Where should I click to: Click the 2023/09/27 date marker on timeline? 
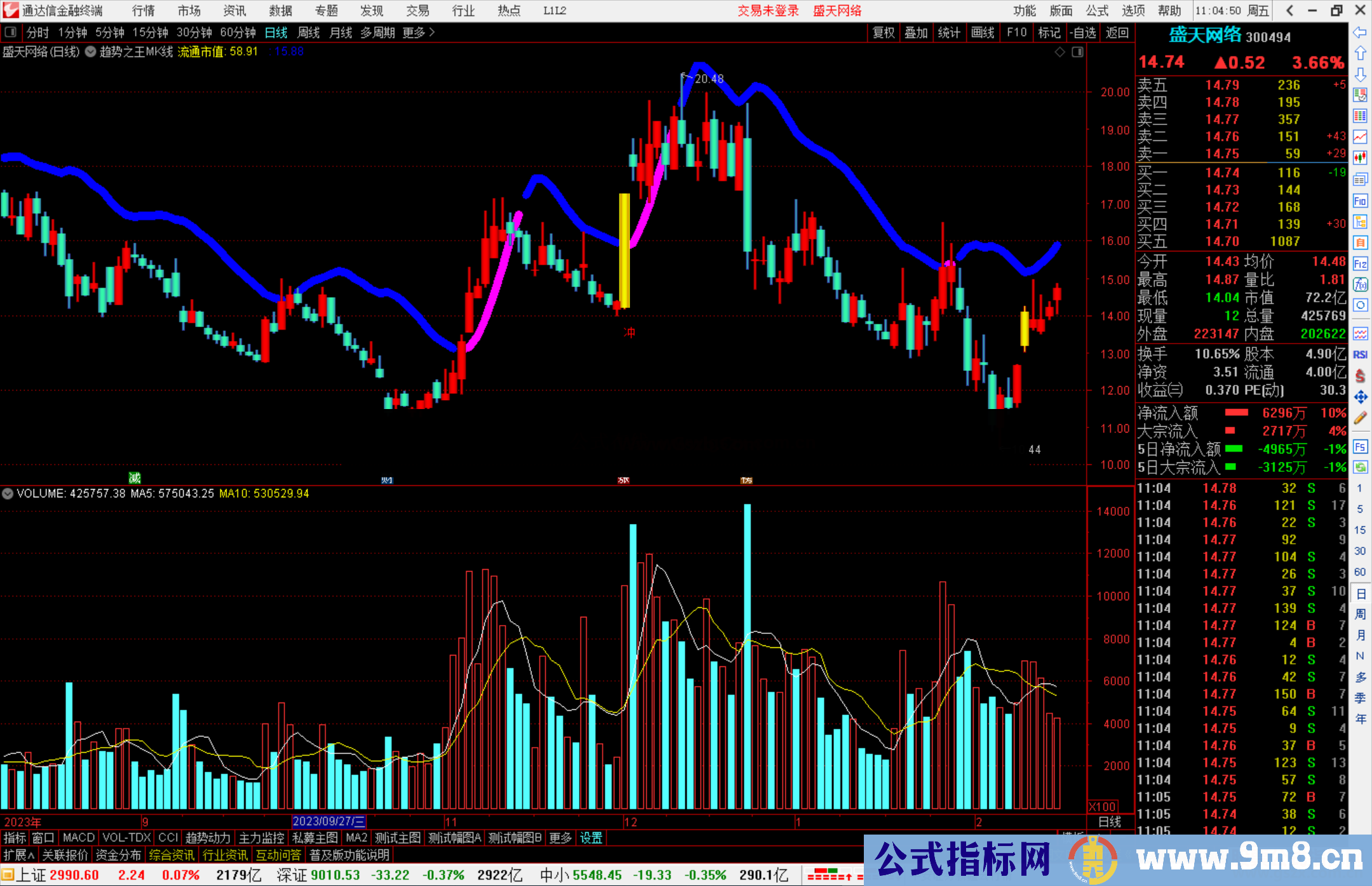328,821
